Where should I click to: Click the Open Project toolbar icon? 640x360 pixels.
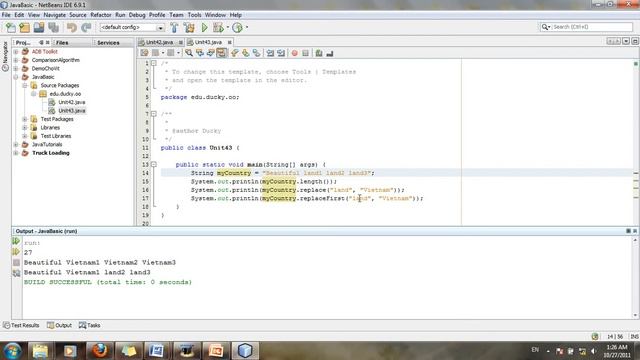(x=39, y=27)
